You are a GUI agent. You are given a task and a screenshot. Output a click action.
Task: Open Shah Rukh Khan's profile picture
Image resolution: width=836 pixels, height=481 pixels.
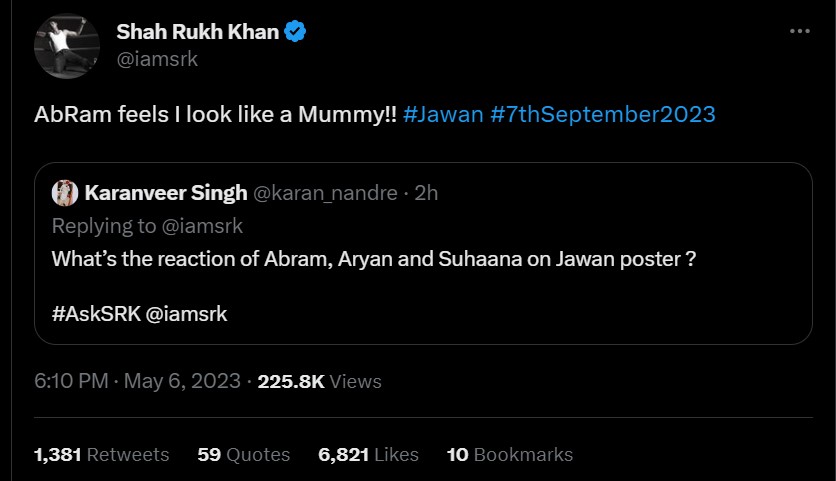click(66, 46)
